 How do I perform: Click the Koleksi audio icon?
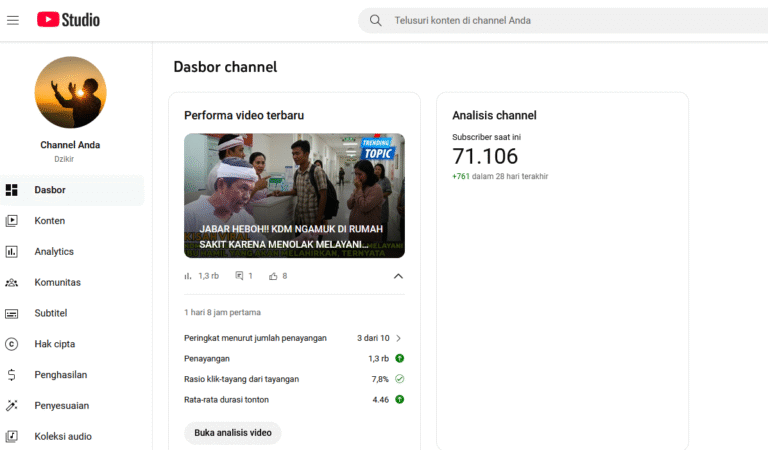click(12, 437)
